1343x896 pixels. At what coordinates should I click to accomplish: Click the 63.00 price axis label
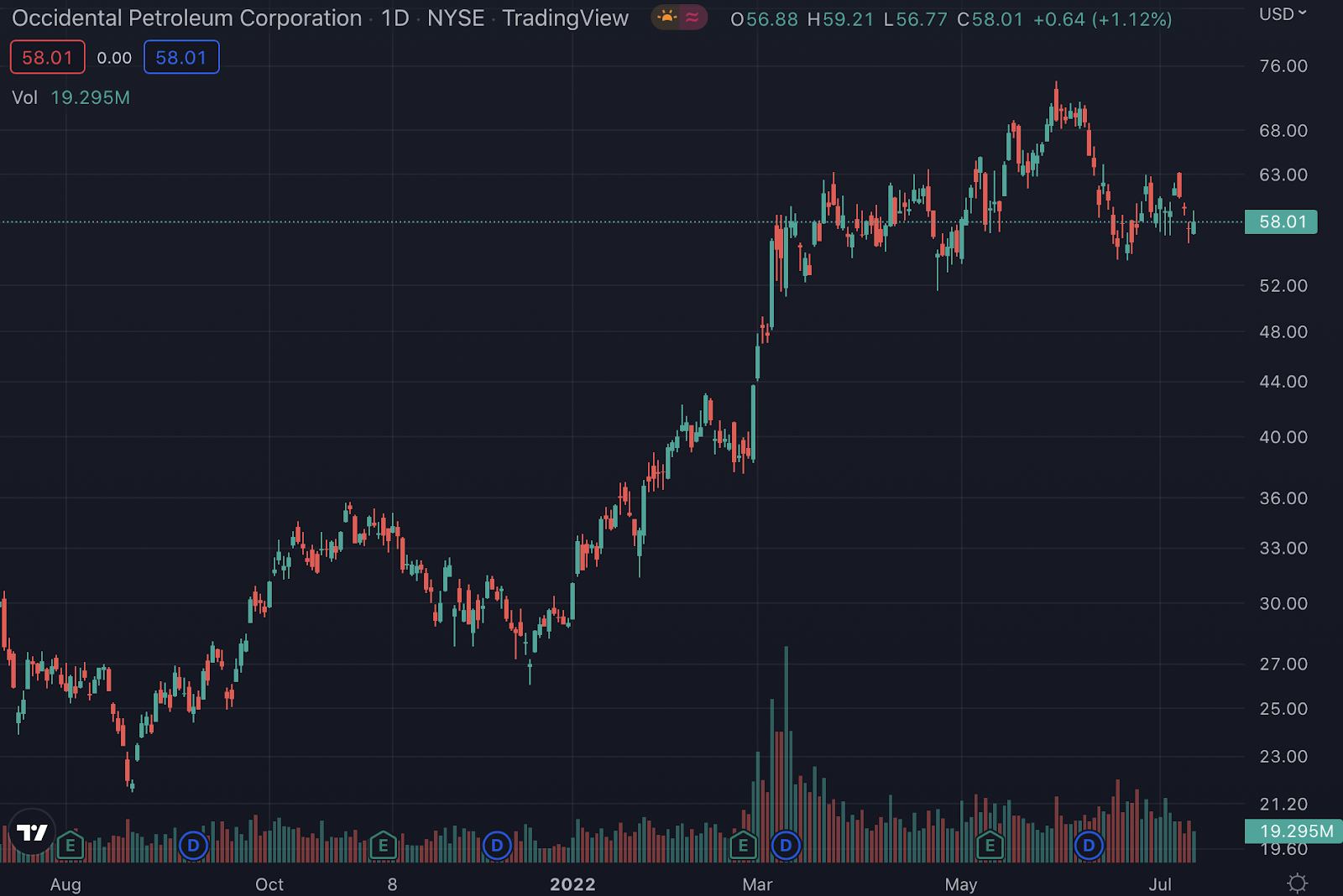coord(1283,175)
